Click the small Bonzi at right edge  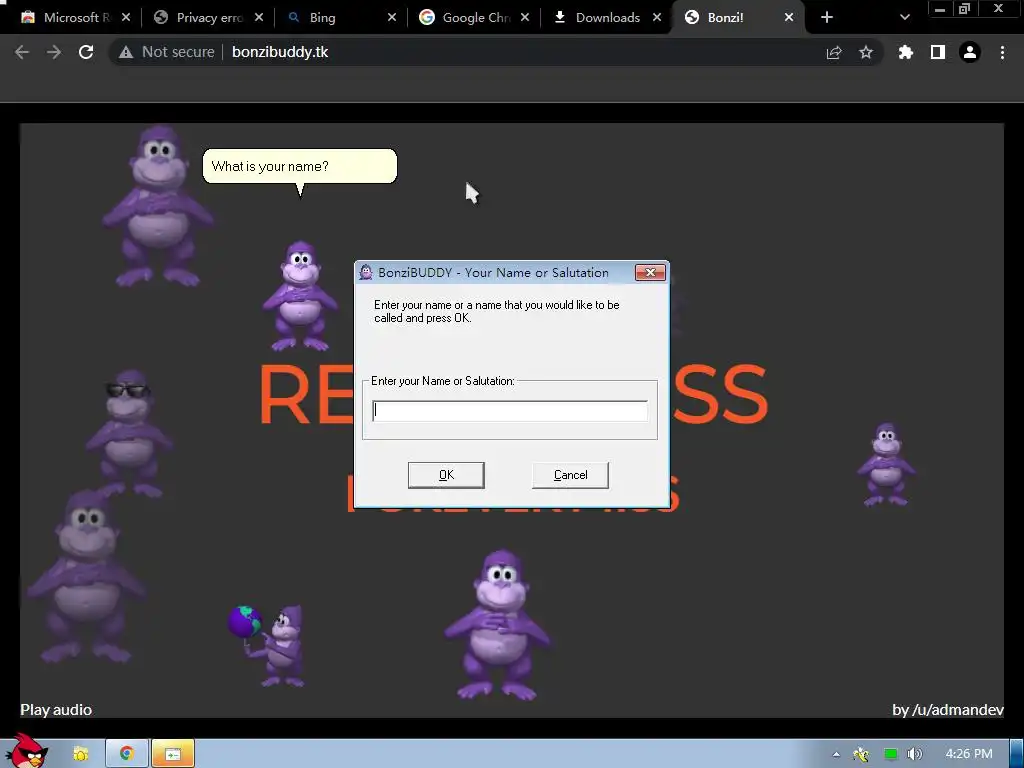click(886, 464)
